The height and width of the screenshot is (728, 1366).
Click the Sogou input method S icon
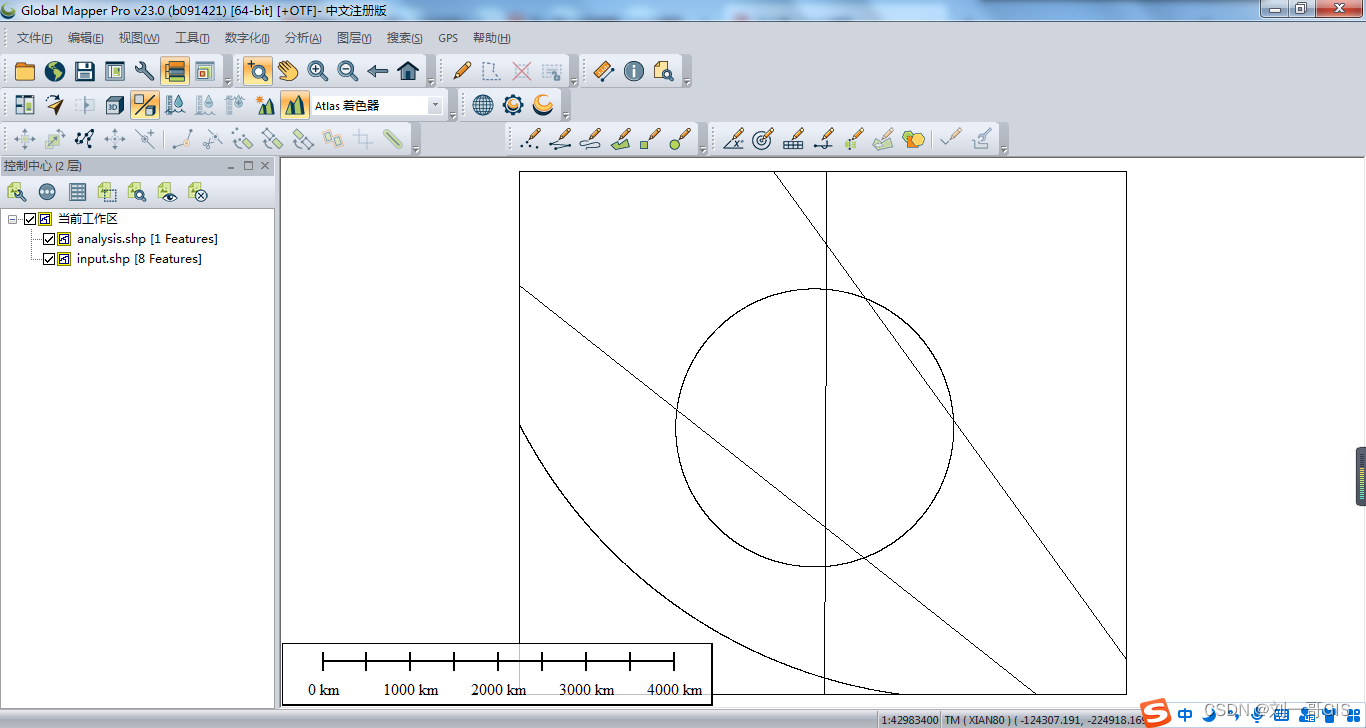click(x=1156, y=713)
